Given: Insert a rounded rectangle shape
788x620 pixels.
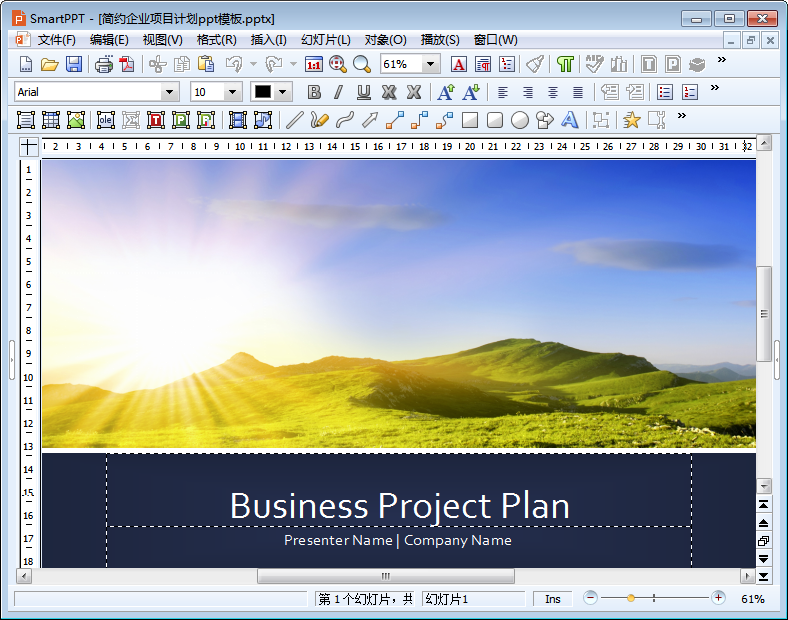Looking at the screenshot, I should (495, 120).
